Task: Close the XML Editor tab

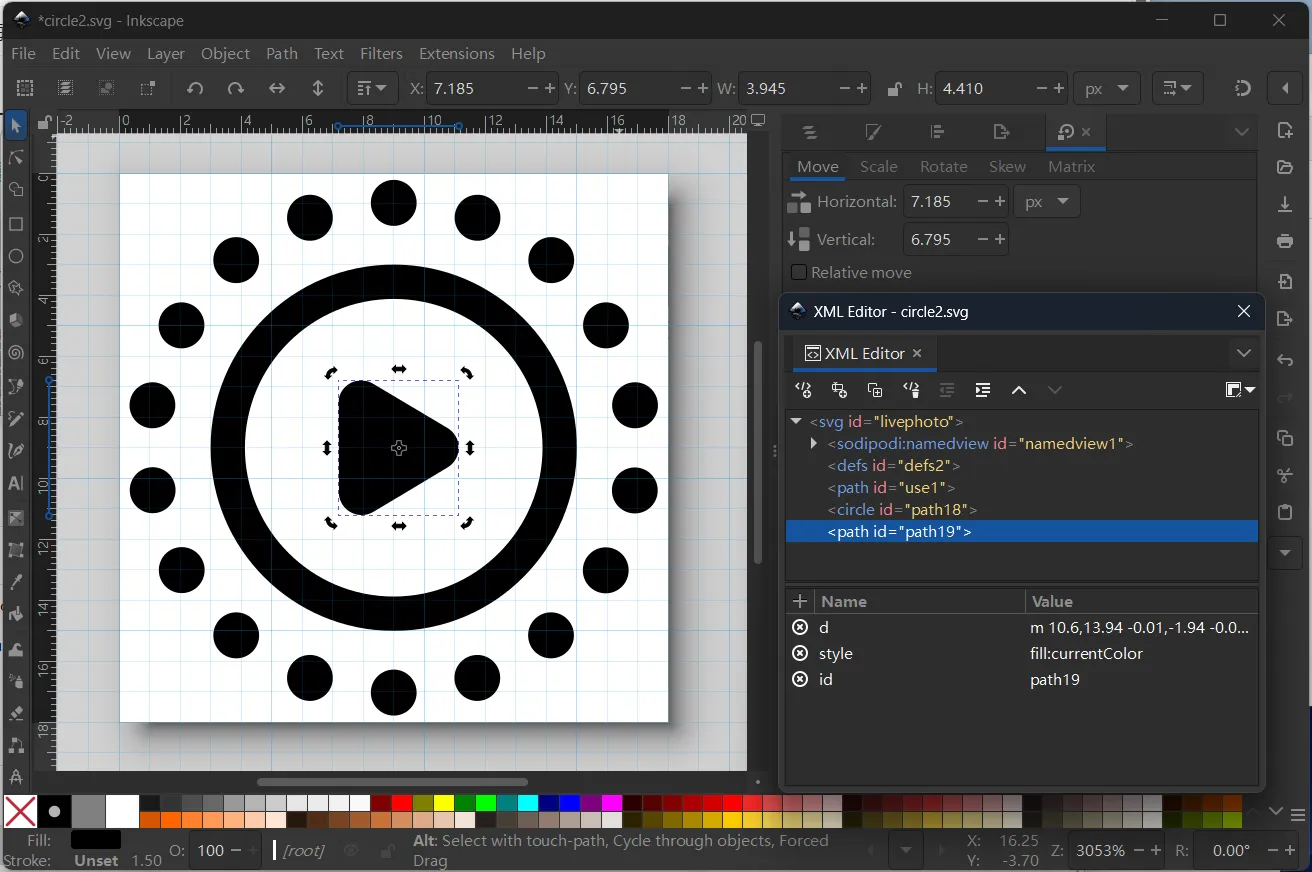Action: [x=917, y=353]
